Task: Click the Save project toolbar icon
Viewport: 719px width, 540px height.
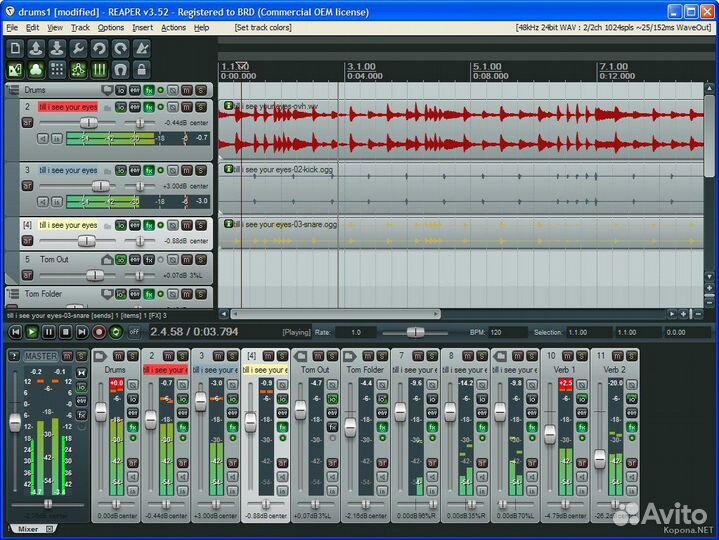Action: (57, 48)
